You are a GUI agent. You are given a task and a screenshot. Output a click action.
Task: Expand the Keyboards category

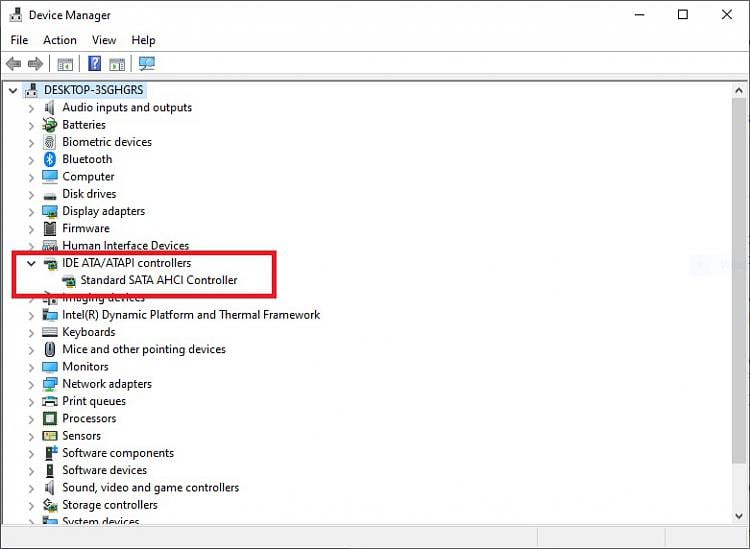click(x=31, y=332)
